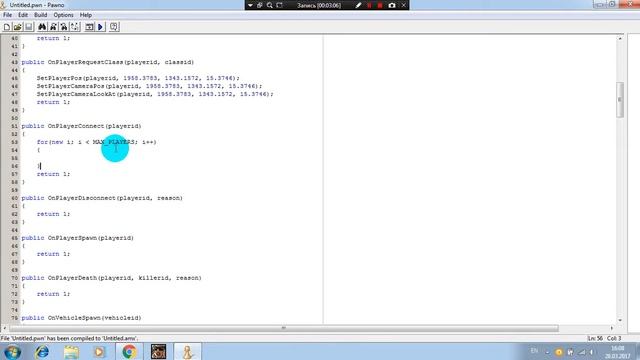
Task: Click the vertical scrollbar thumb
Action: tap(620, 100)
